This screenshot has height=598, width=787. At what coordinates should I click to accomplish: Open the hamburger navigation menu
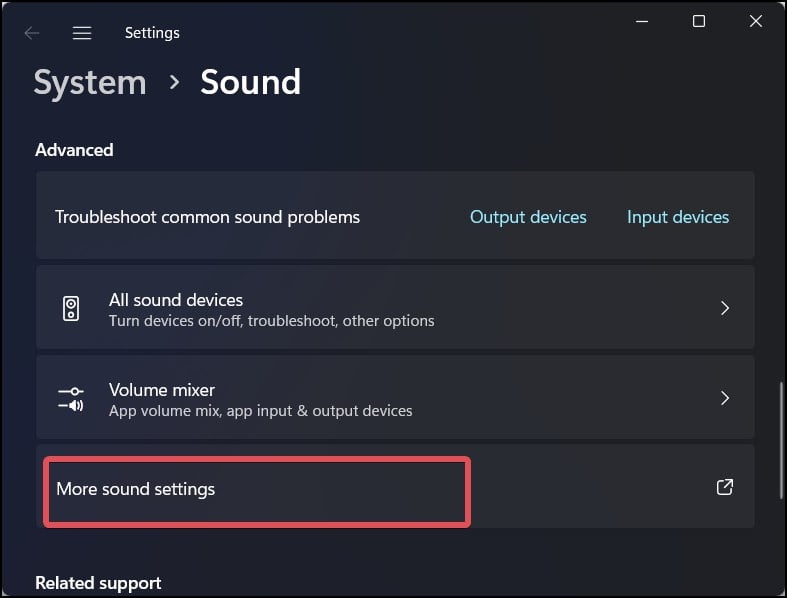point(82,33)
